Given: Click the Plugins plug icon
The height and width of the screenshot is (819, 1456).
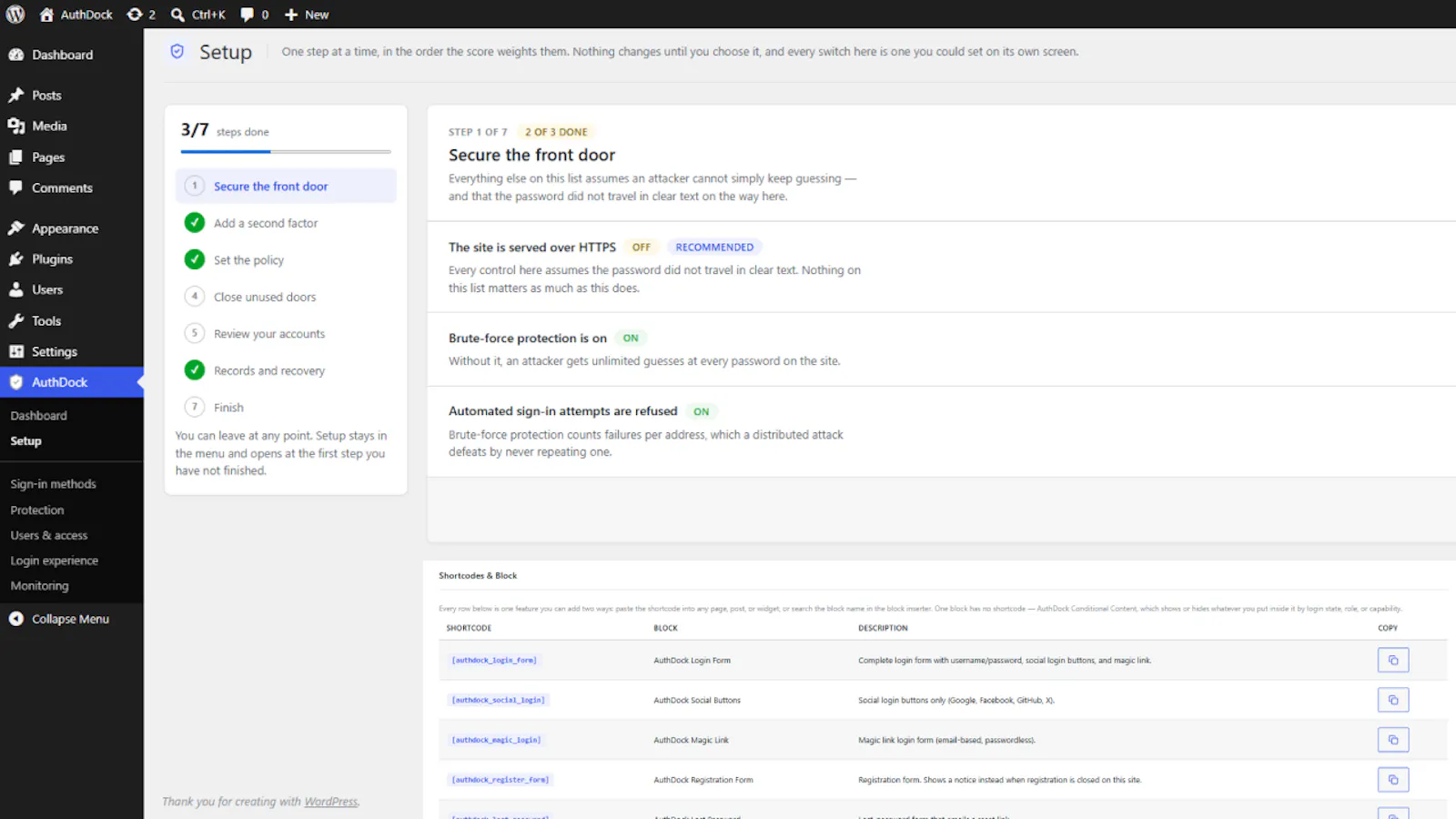Looking at the screenshot, I should point(16,258).
